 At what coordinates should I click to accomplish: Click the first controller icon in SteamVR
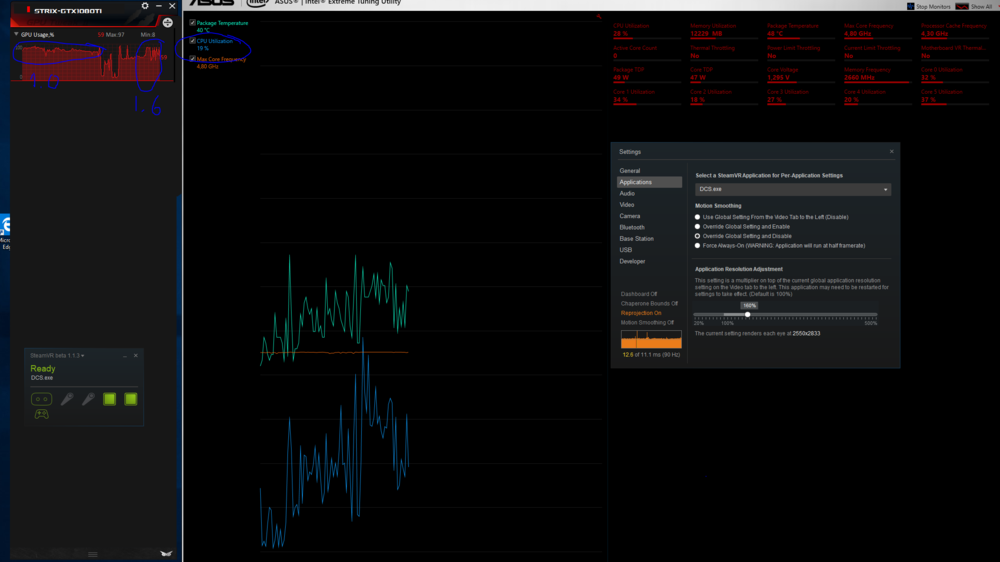pos(67,399)
